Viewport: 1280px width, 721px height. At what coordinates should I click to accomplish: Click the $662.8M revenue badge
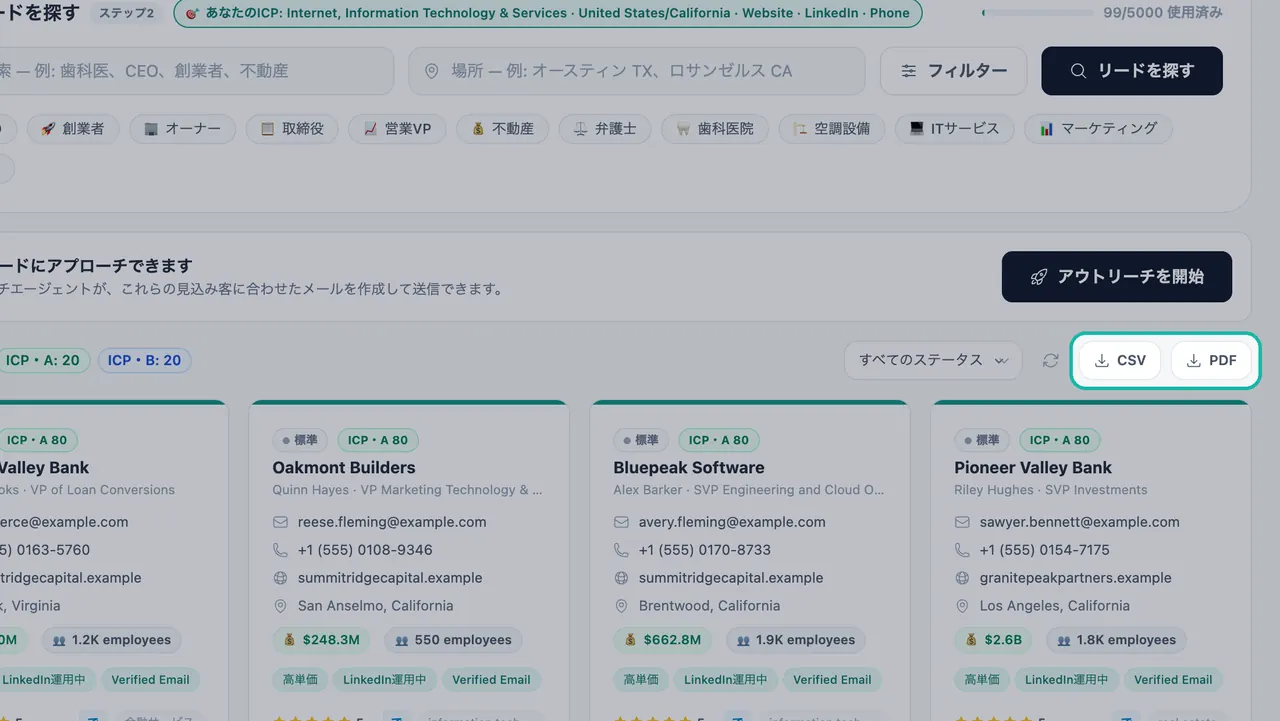point(664,640)
